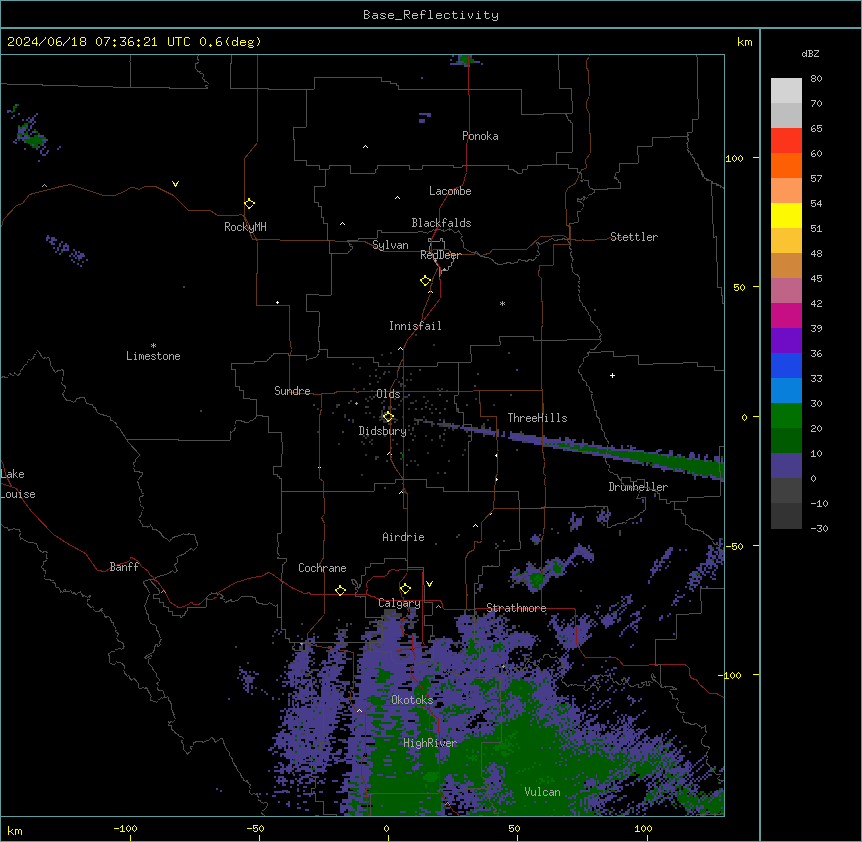The width and height of the screenshot is (862, 842).
Task: Select the Innisfail label
Action: tap(415, 326)
